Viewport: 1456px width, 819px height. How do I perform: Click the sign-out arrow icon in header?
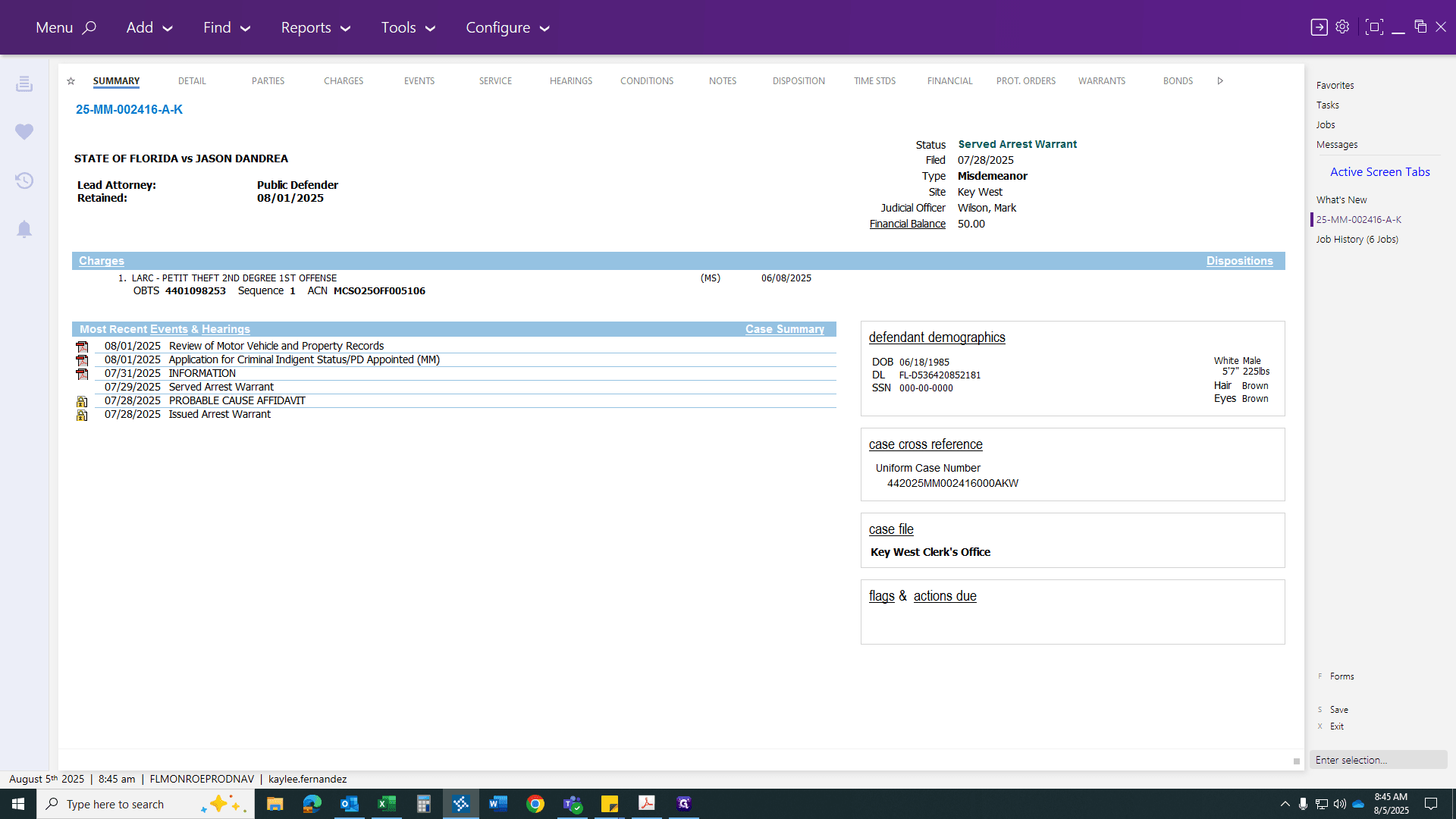(1319, 27)
